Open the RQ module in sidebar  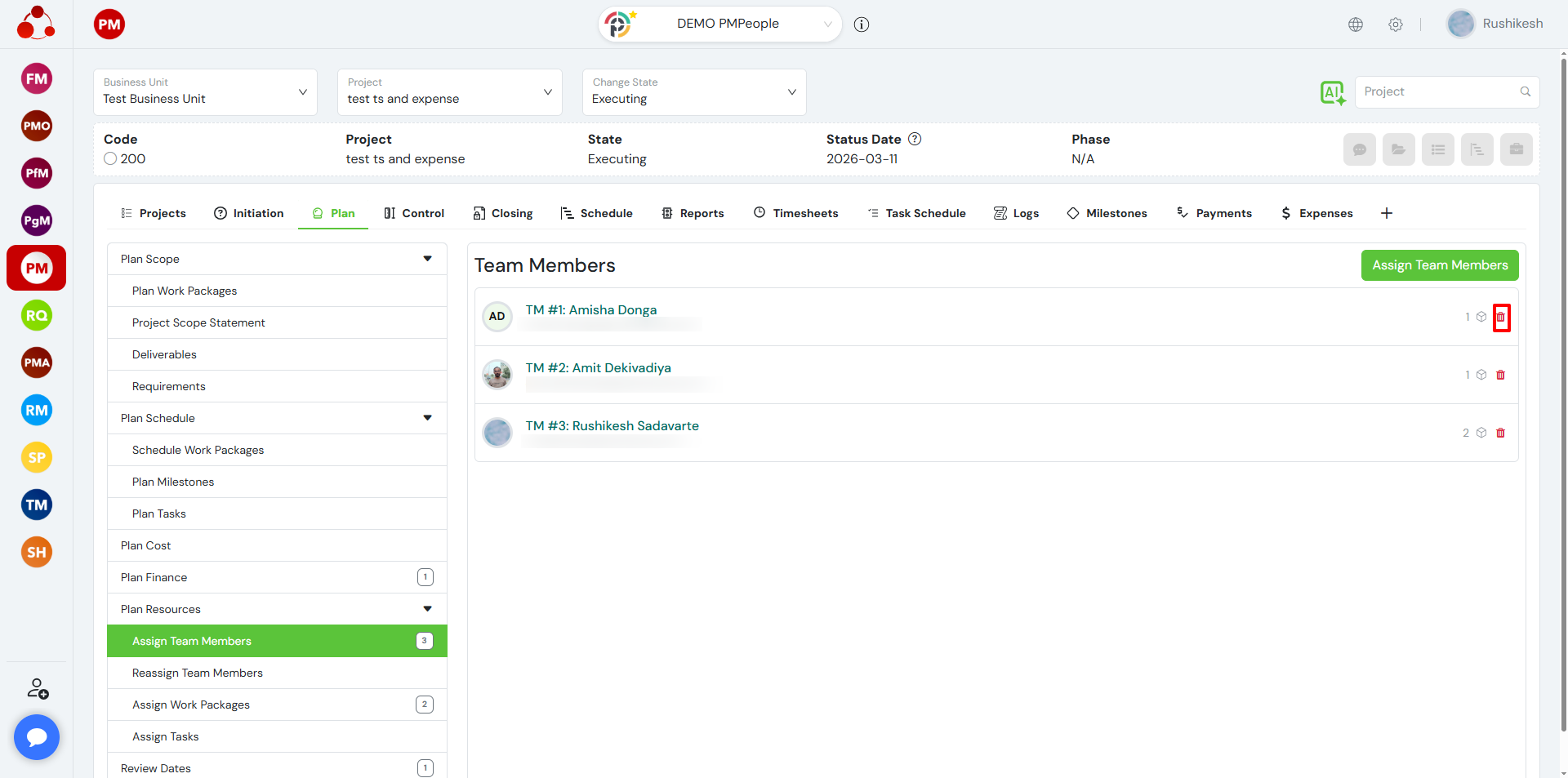37,316
